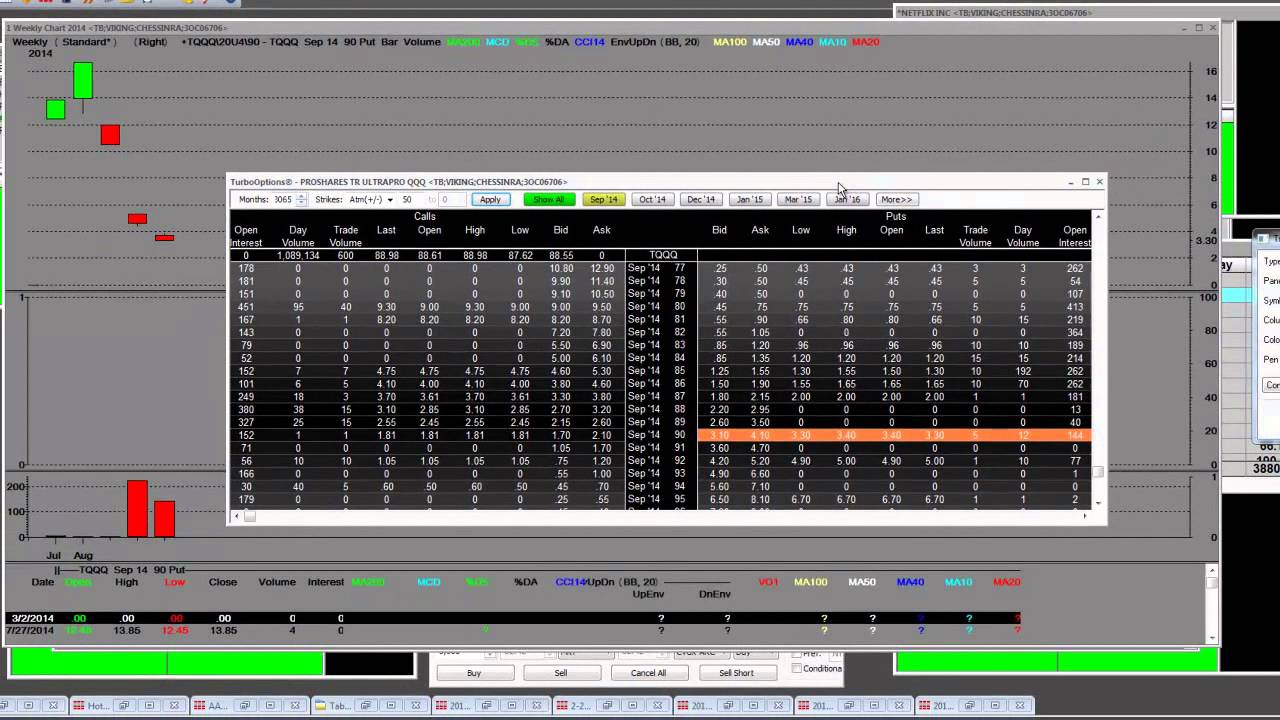Click the red grid icon on the 2-2... tab
This screenshot has height=720, width=1280.
[562, 705]
